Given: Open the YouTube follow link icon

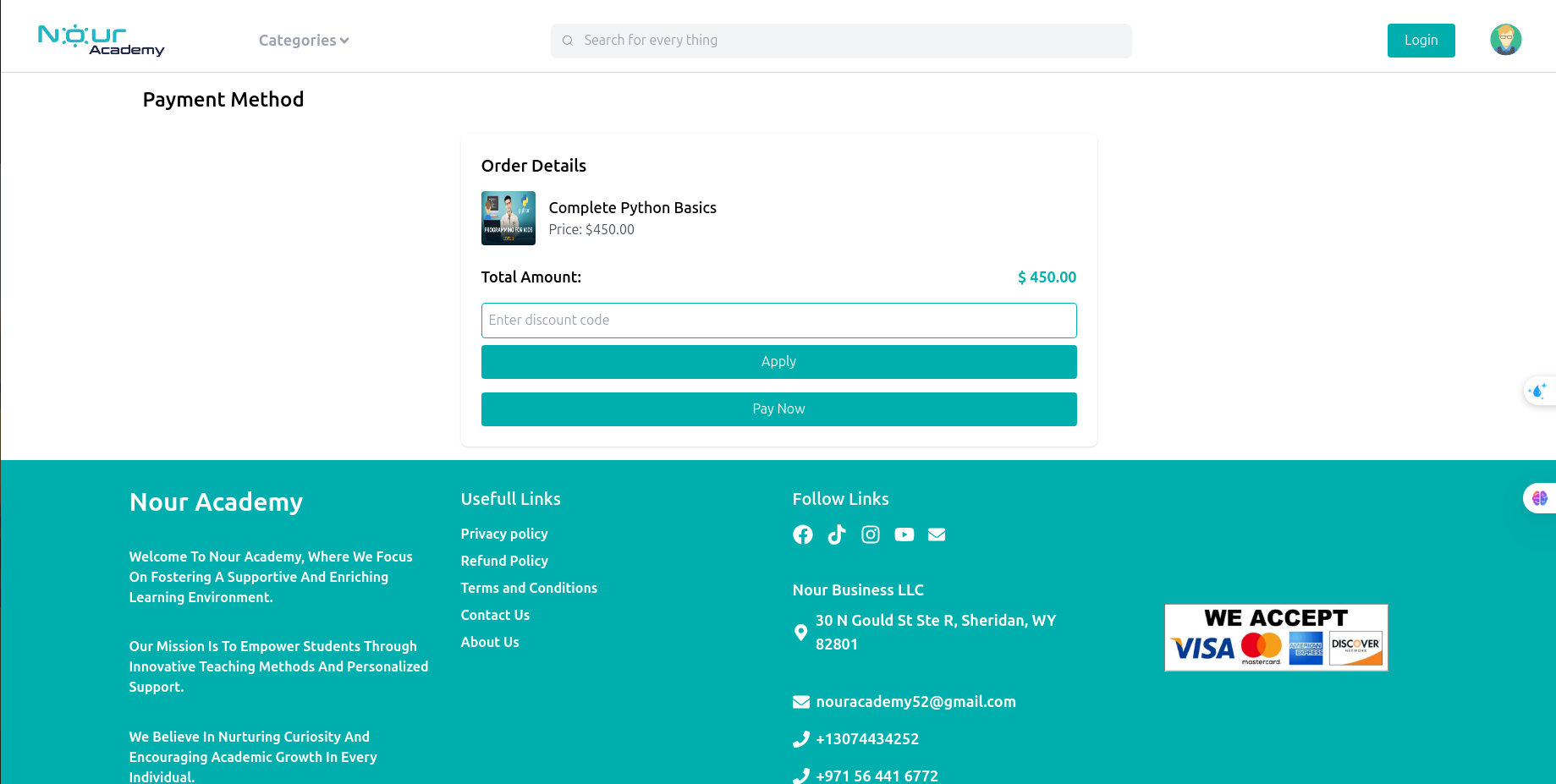Looking at the screenshot, I should 904,535.
